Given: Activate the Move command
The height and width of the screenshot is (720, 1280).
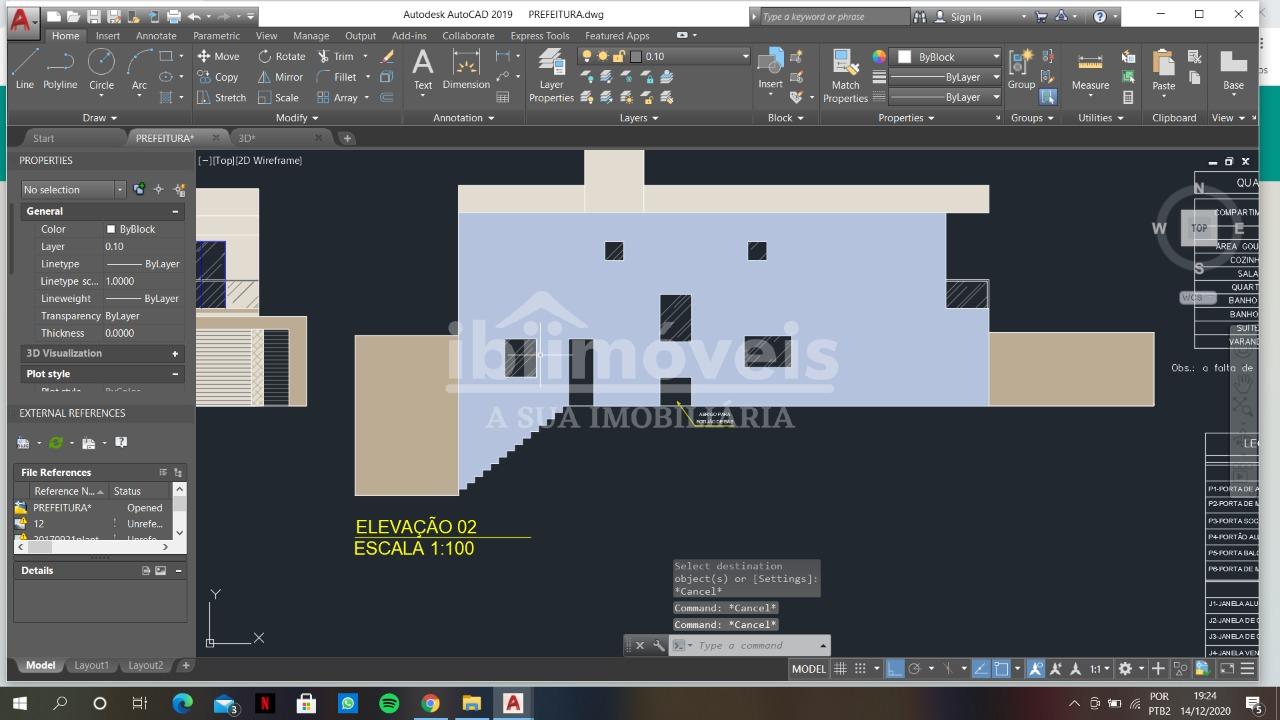Looking at the screenshot, I should pos(218,57).
